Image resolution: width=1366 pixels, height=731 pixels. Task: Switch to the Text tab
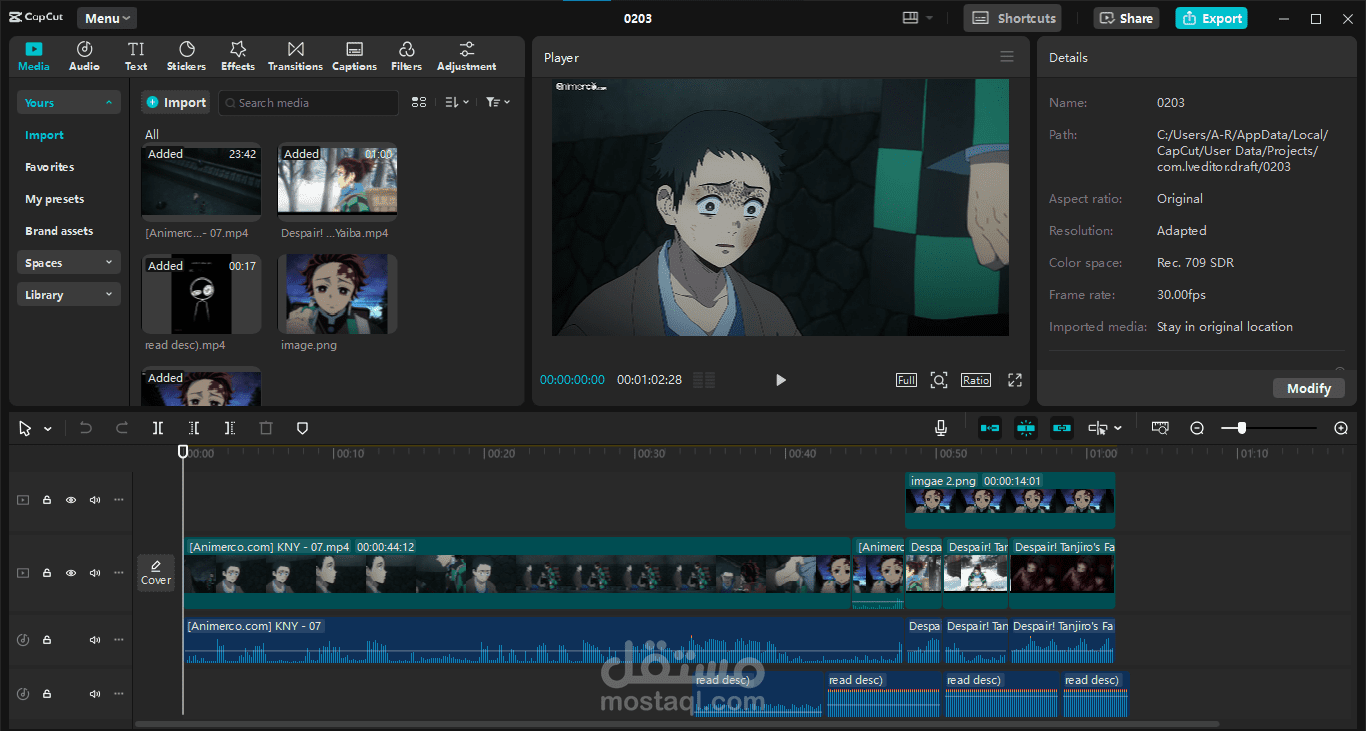click(136, 56)
